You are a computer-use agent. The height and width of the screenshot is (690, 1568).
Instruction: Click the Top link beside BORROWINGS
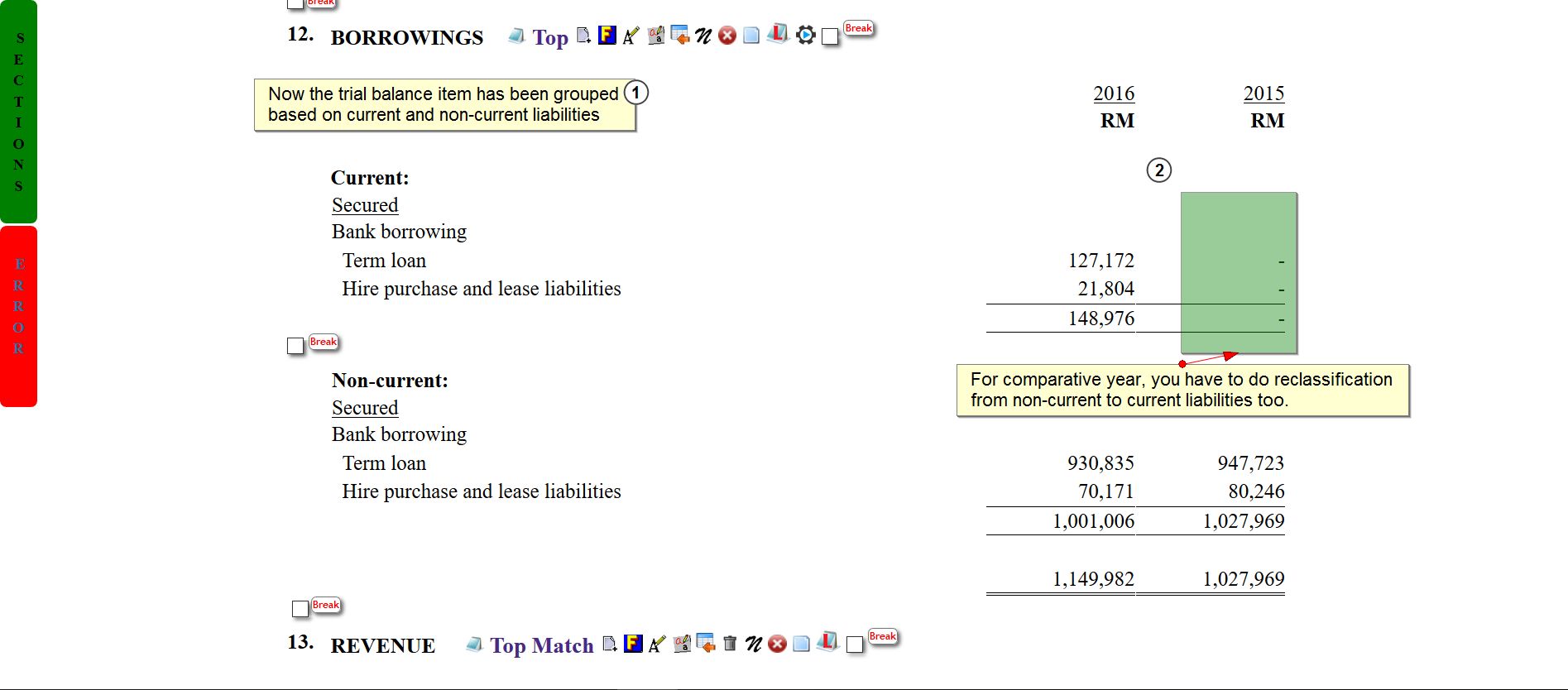[549, 37]
